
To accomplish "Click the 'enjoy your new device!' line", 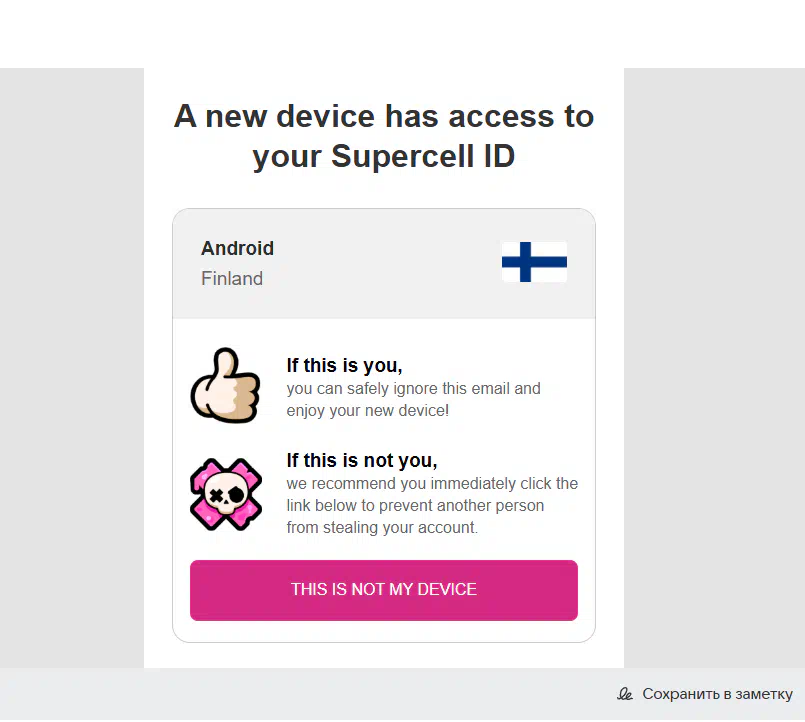I will pyautogui.click(x=367, y=410).
